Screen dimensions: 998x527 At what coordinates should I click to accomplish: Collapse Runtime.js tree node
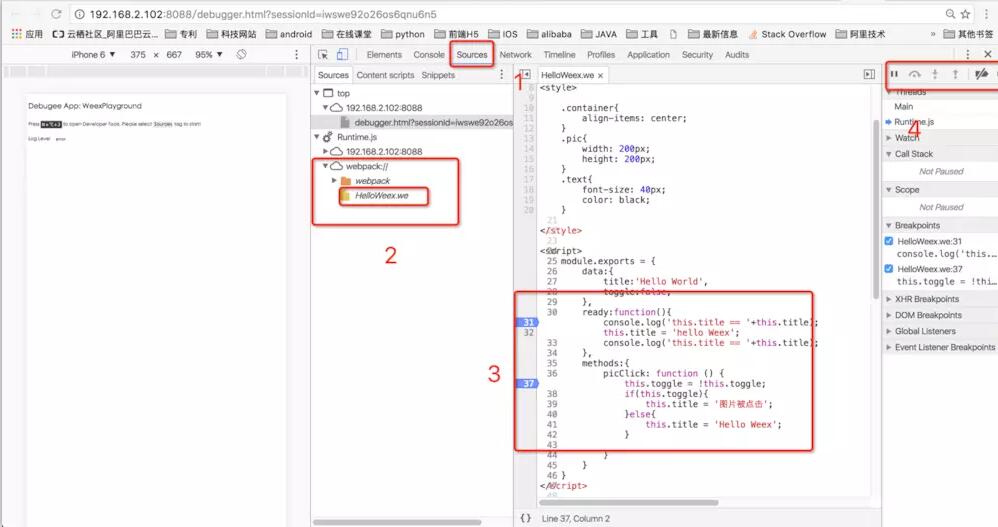click(317, 137)
